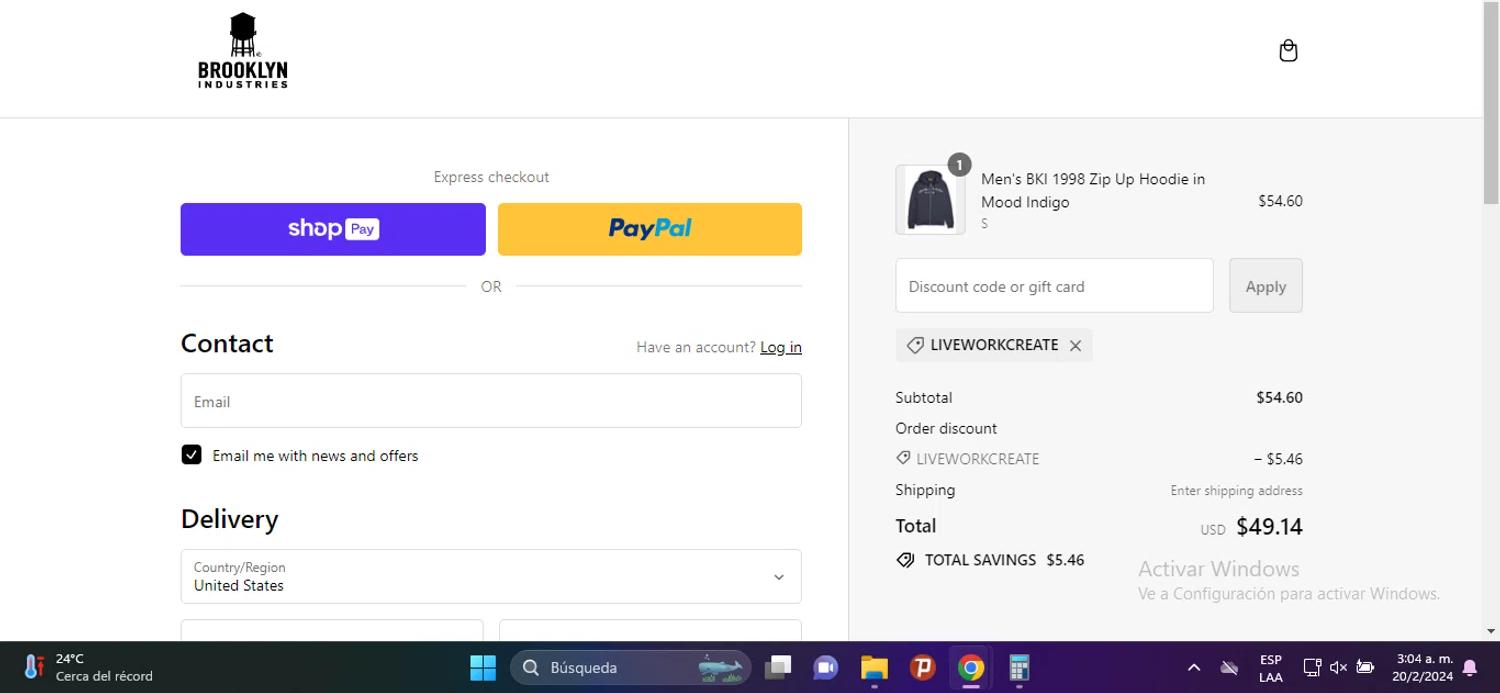Screen dimensions: 1500x693
Task: Focus the Discount code or gift card field
Action: tap(1054, 286)
